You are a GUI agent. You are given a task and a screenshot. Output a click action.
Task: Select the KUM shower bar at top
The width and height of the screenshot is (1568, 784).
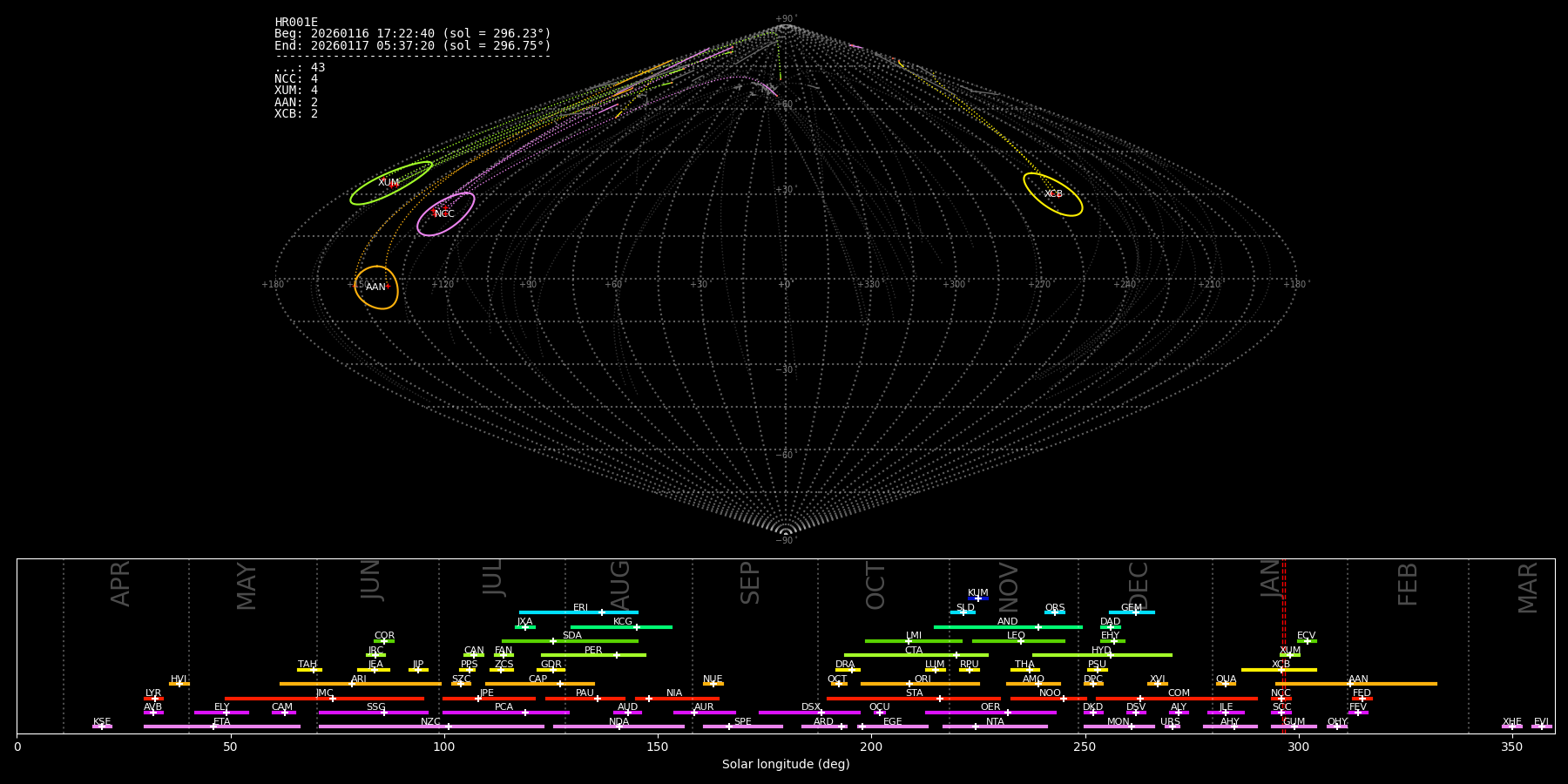point(977,598)
